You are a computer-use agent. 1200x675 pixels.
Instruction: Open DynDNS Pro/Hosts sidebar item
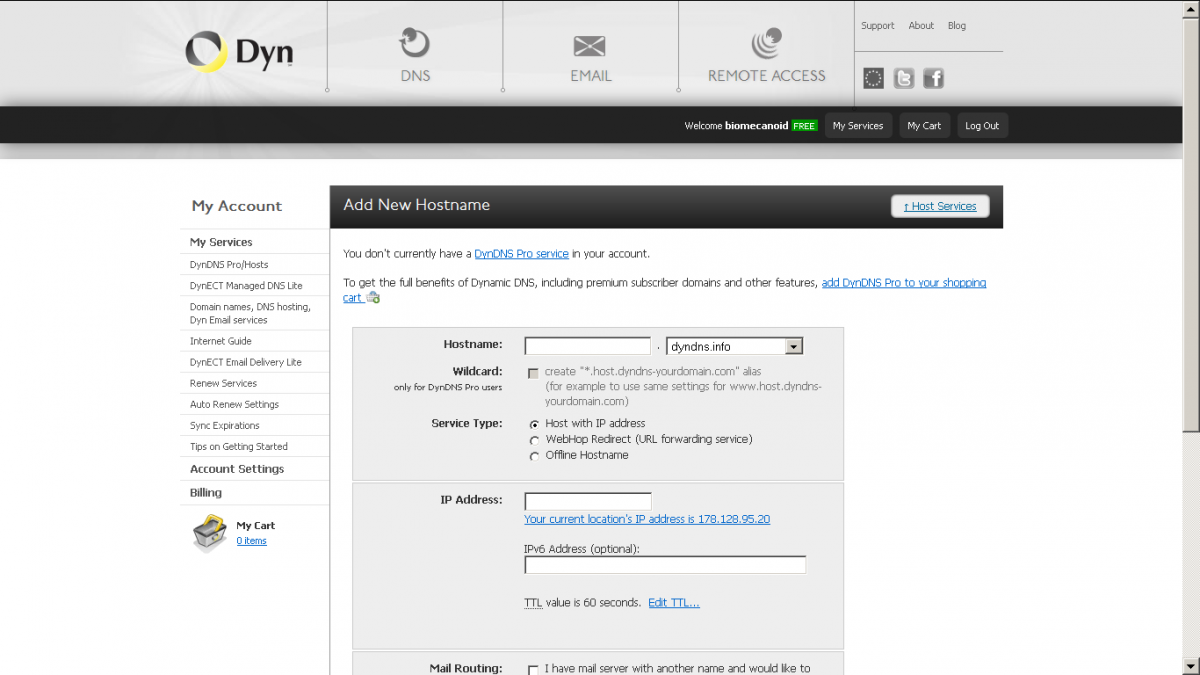(x=229, y=265)
